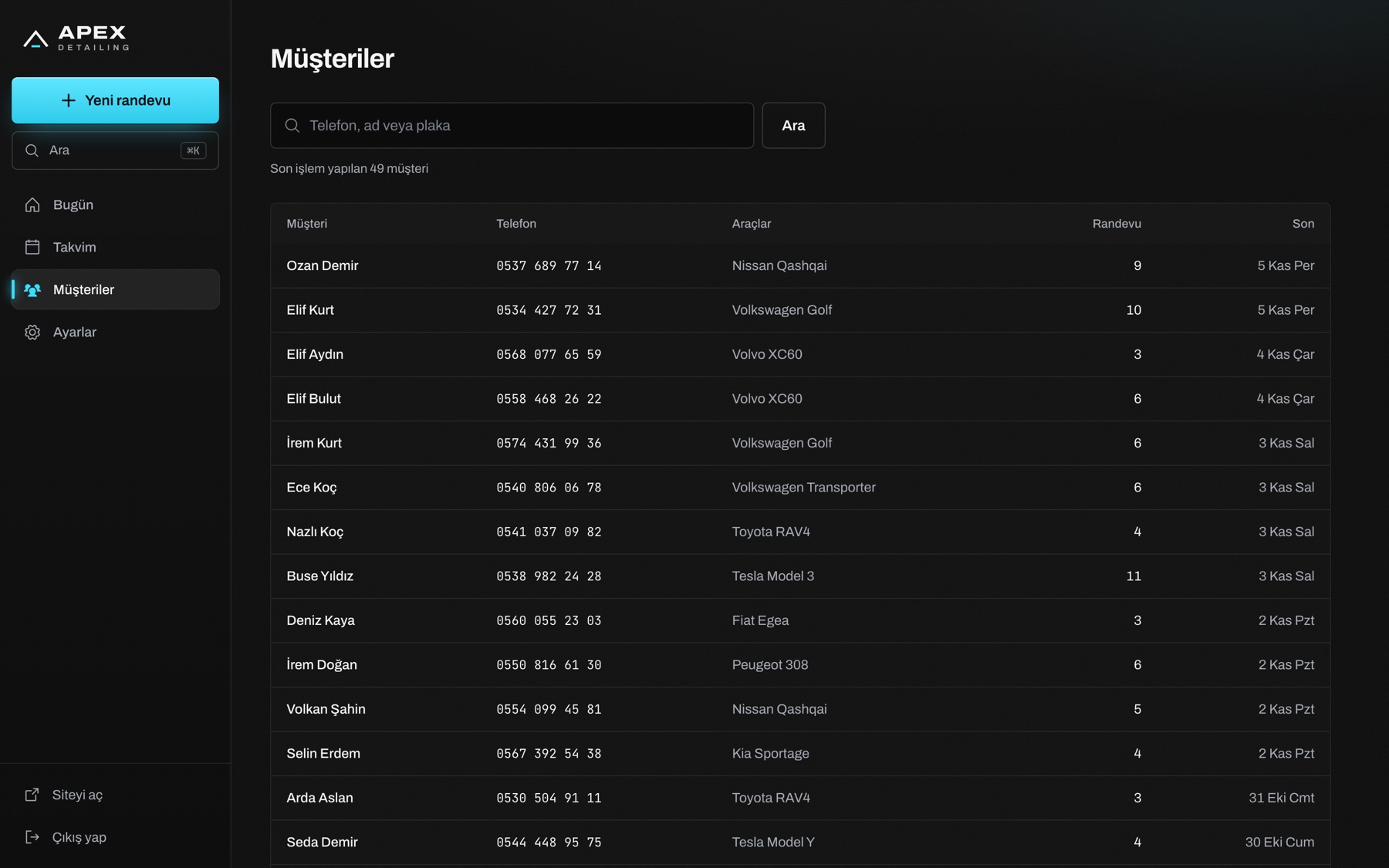Log out with Çıkış yap
Viewport: 1389px width, 868px height.
point(115,837)
